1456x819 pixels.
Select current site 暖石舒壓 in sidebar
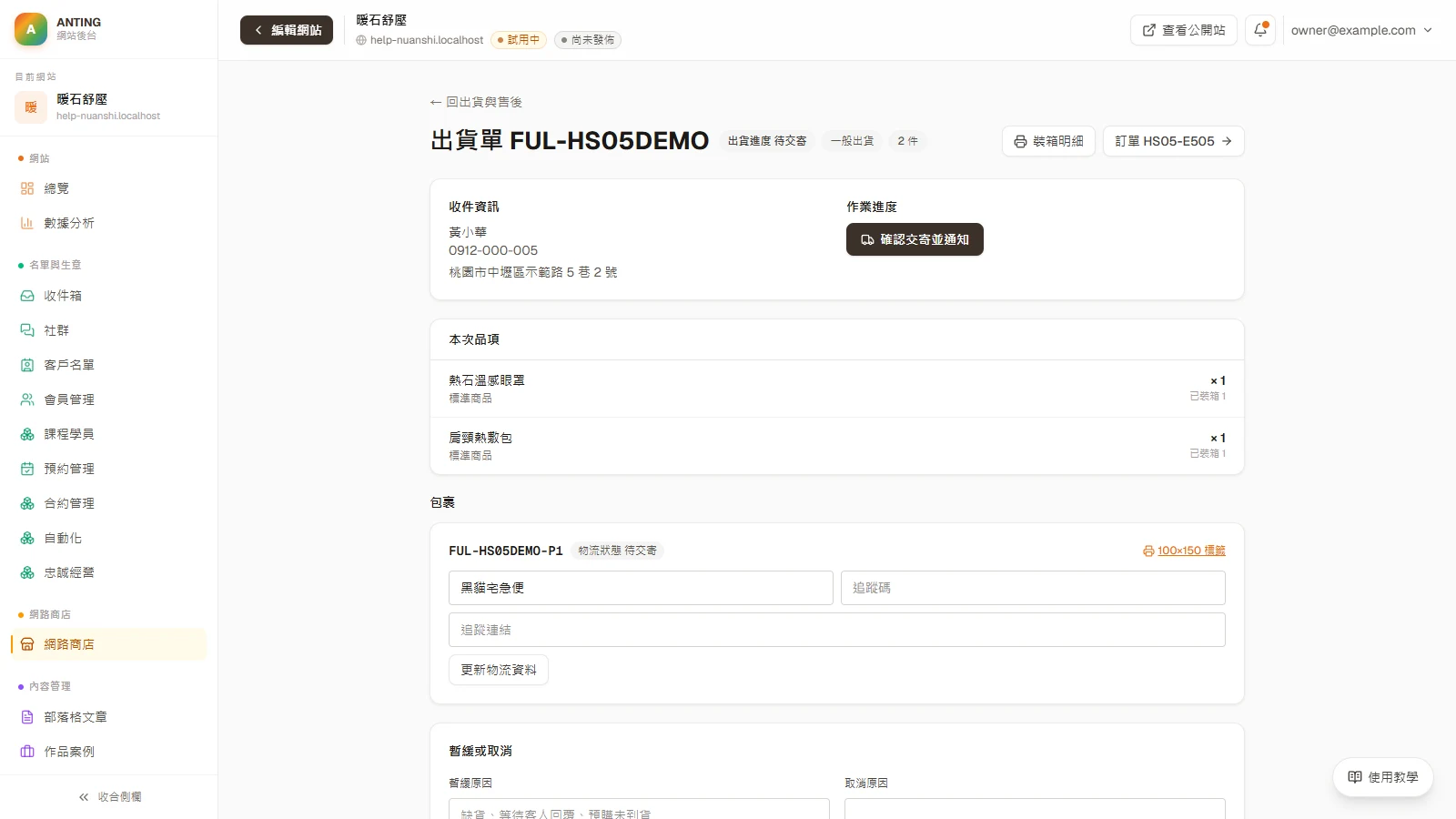click(x=109, y=106)
